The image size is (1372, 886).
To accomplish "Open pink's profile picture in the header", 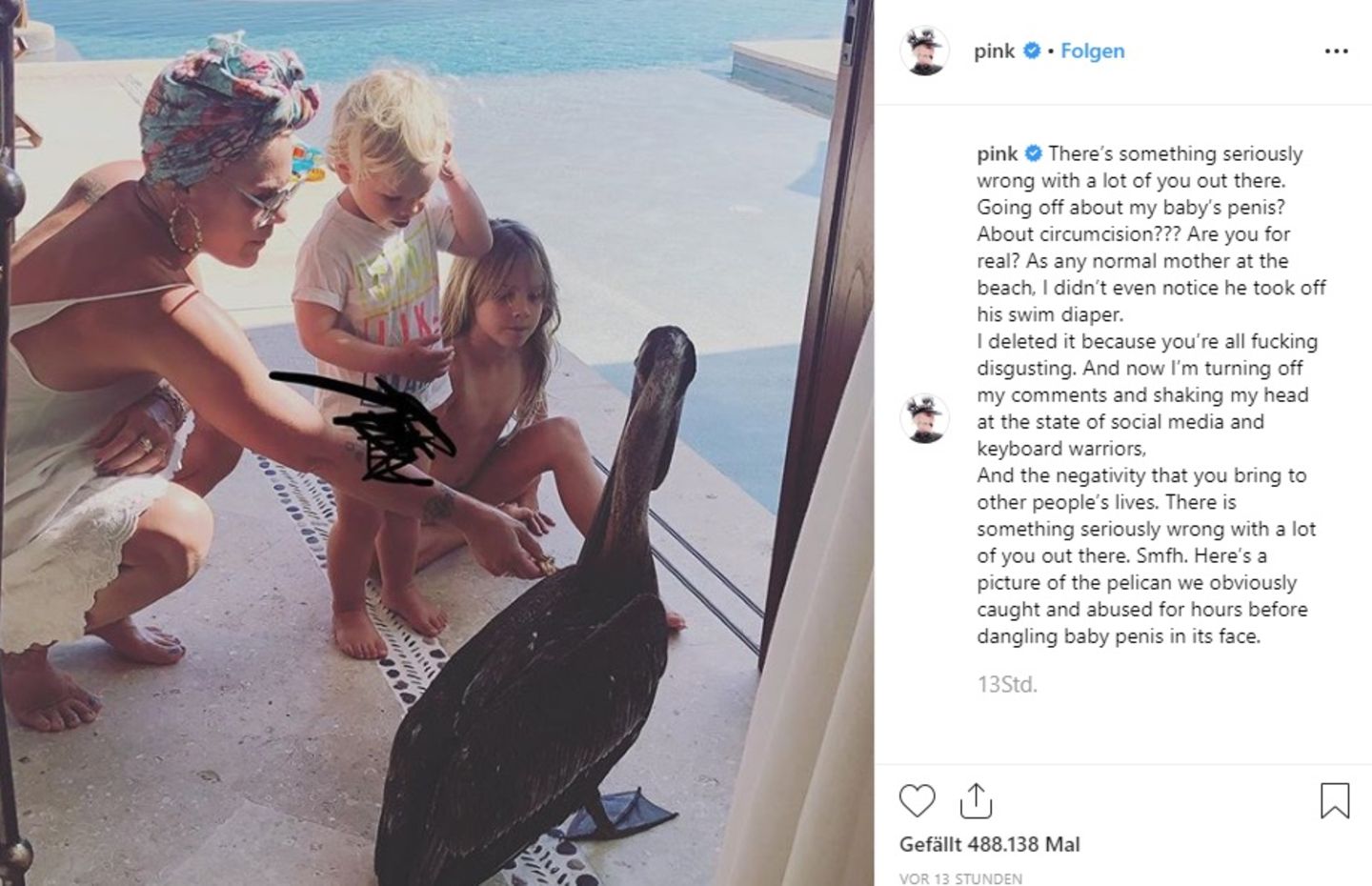I will (924, 50).
